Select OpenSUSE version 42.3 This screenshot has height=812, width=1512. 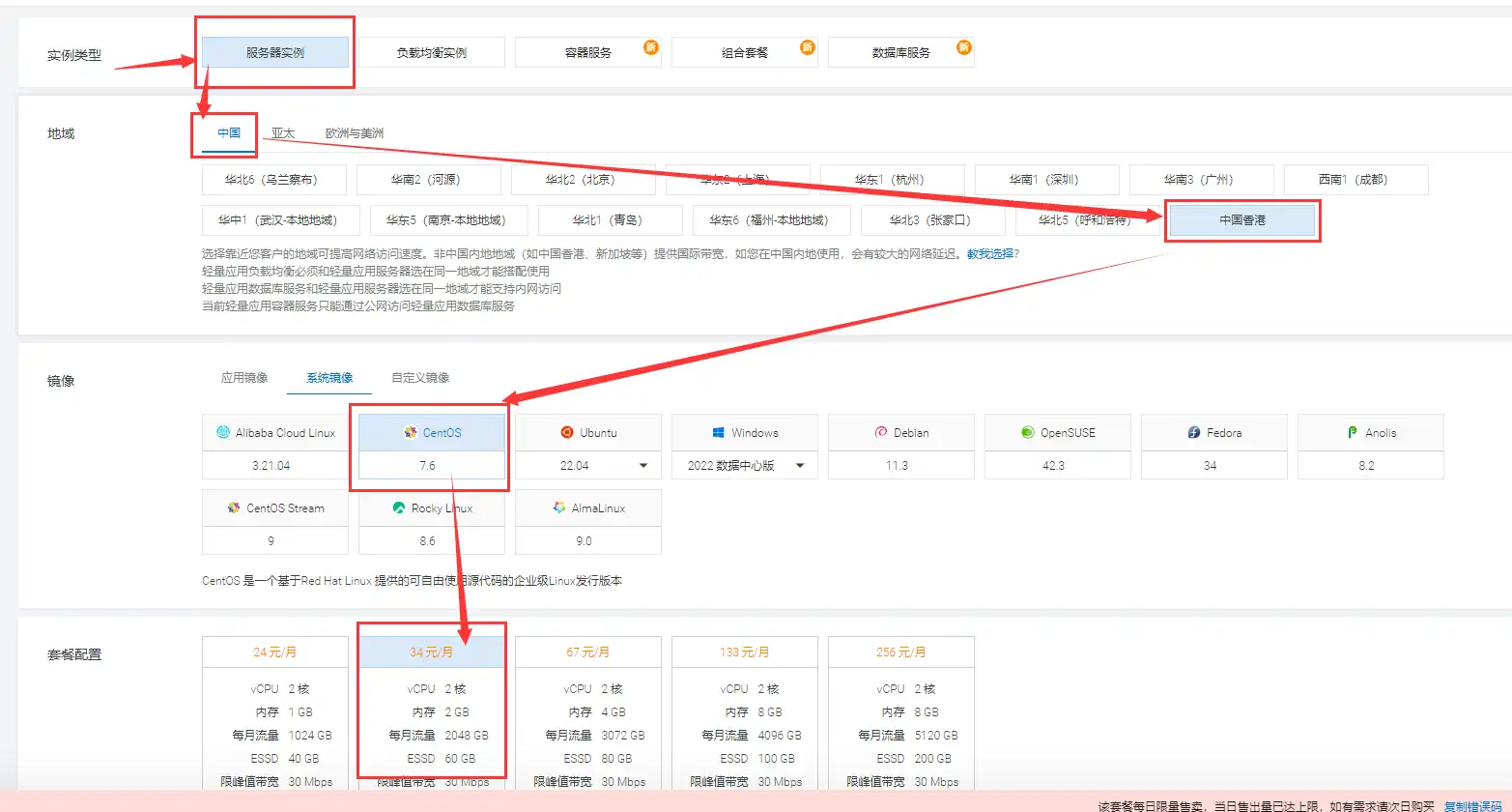pos(1058,466)
